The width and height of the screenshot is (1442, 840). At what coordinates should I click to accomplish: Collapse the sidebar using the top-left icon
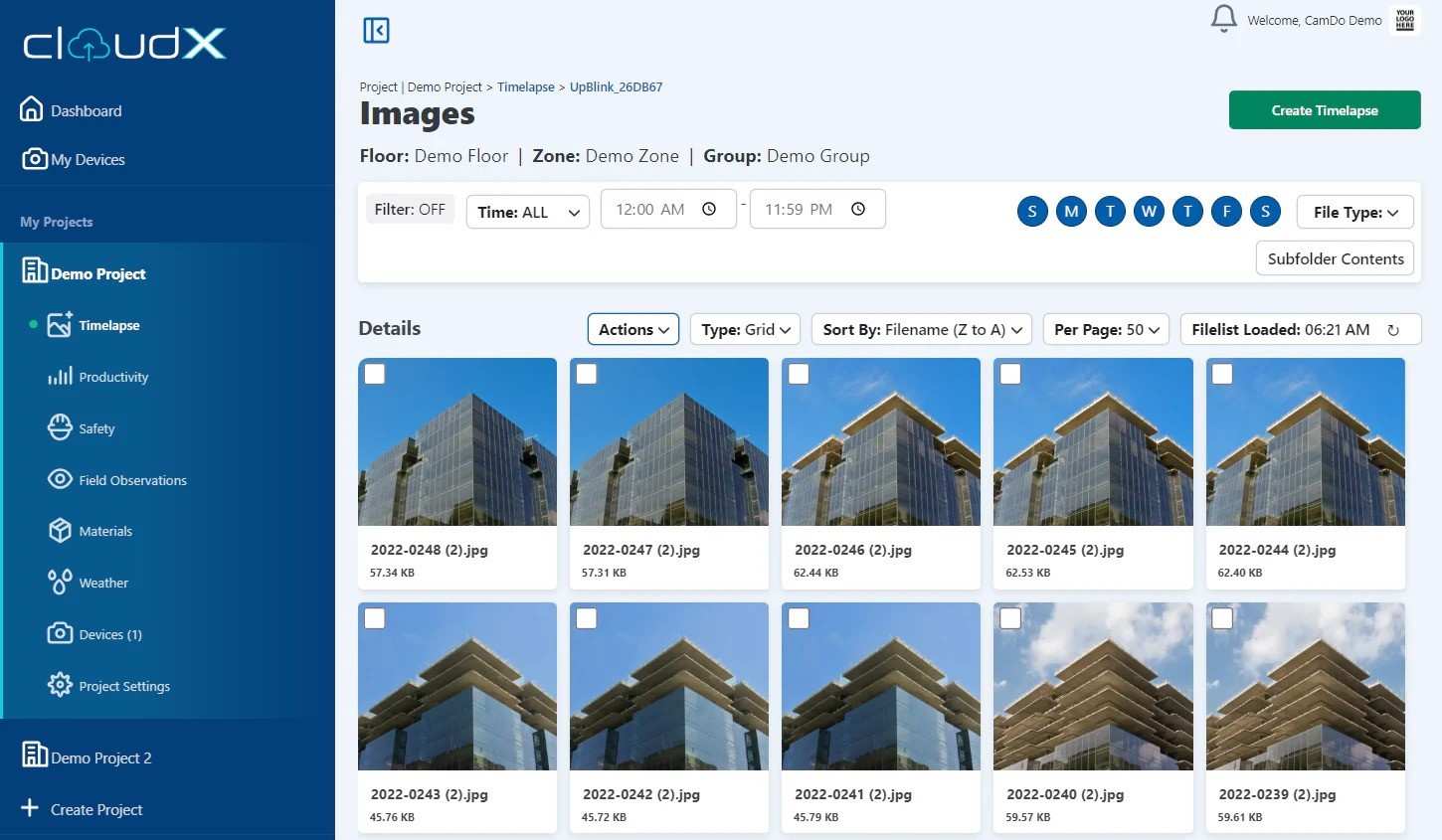click(x=376, y=30)
